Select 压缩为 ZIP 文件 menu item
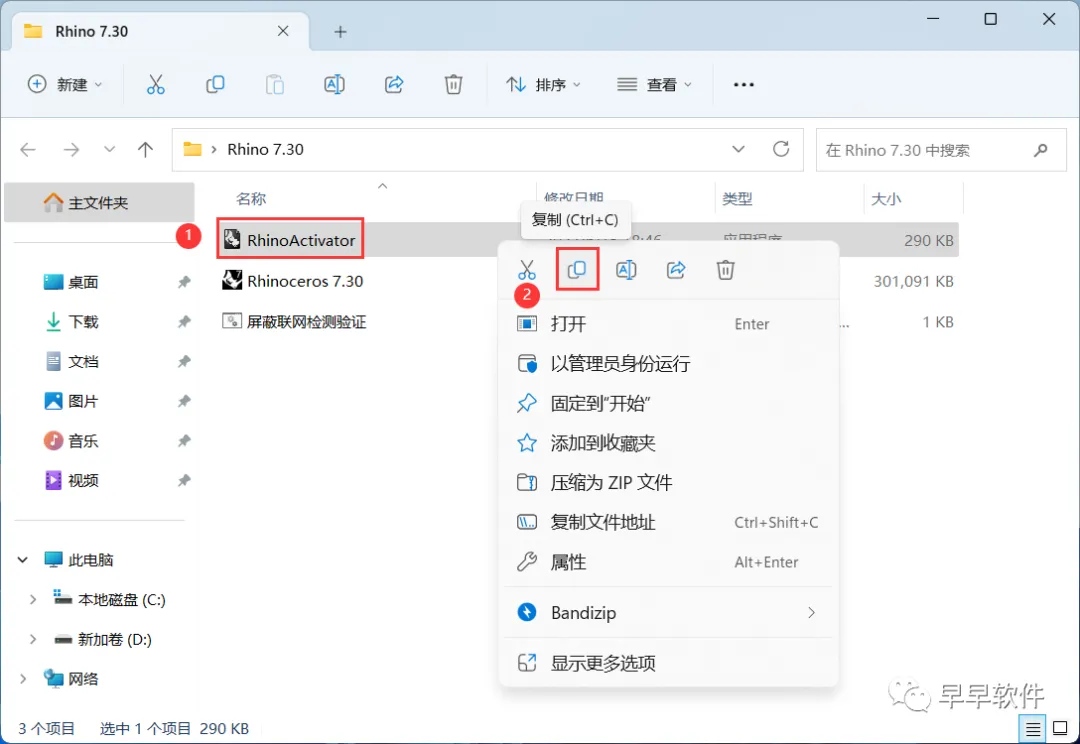The image size is (1080, 744). pyautogui.click(x=668, y=483)
